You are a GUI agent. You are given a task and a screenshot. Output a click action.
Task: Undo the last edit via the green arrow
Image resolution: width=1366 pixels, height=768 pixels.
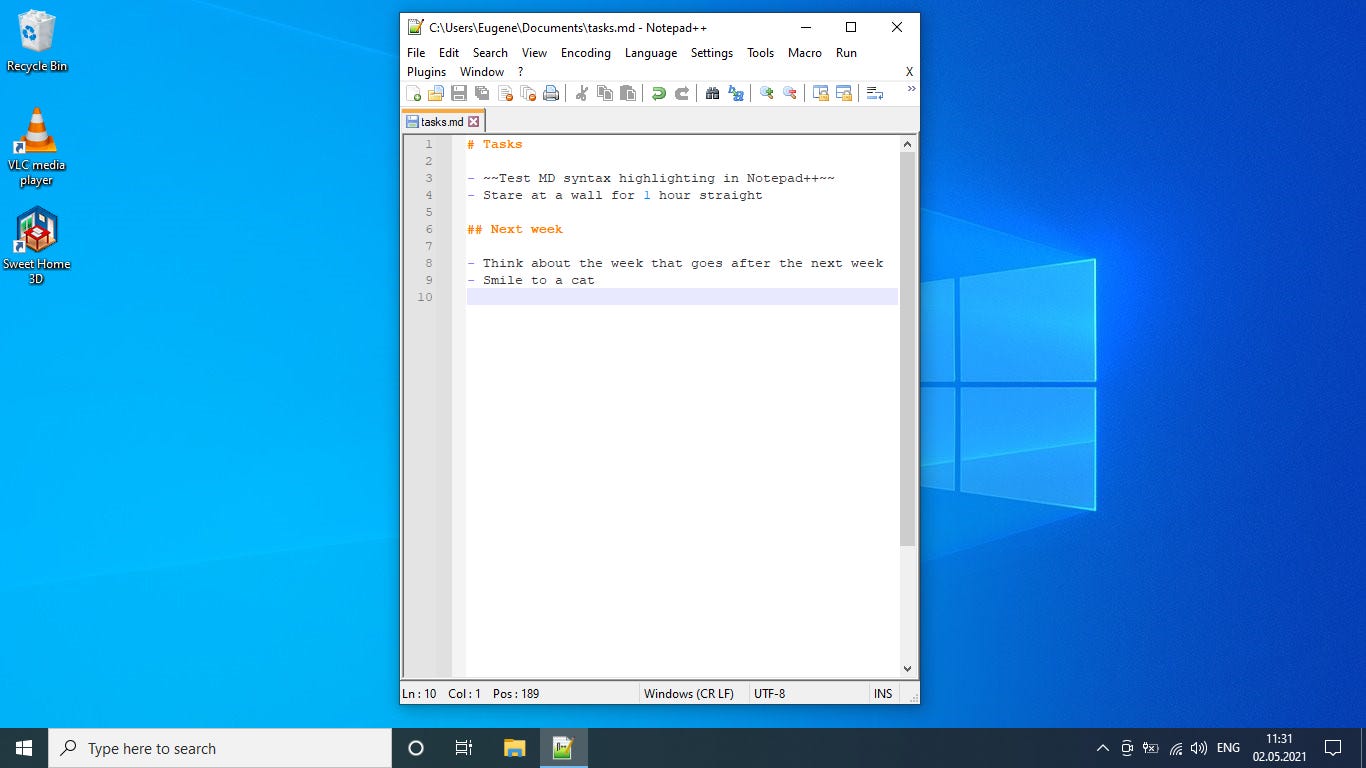click(x=658, y=92)
